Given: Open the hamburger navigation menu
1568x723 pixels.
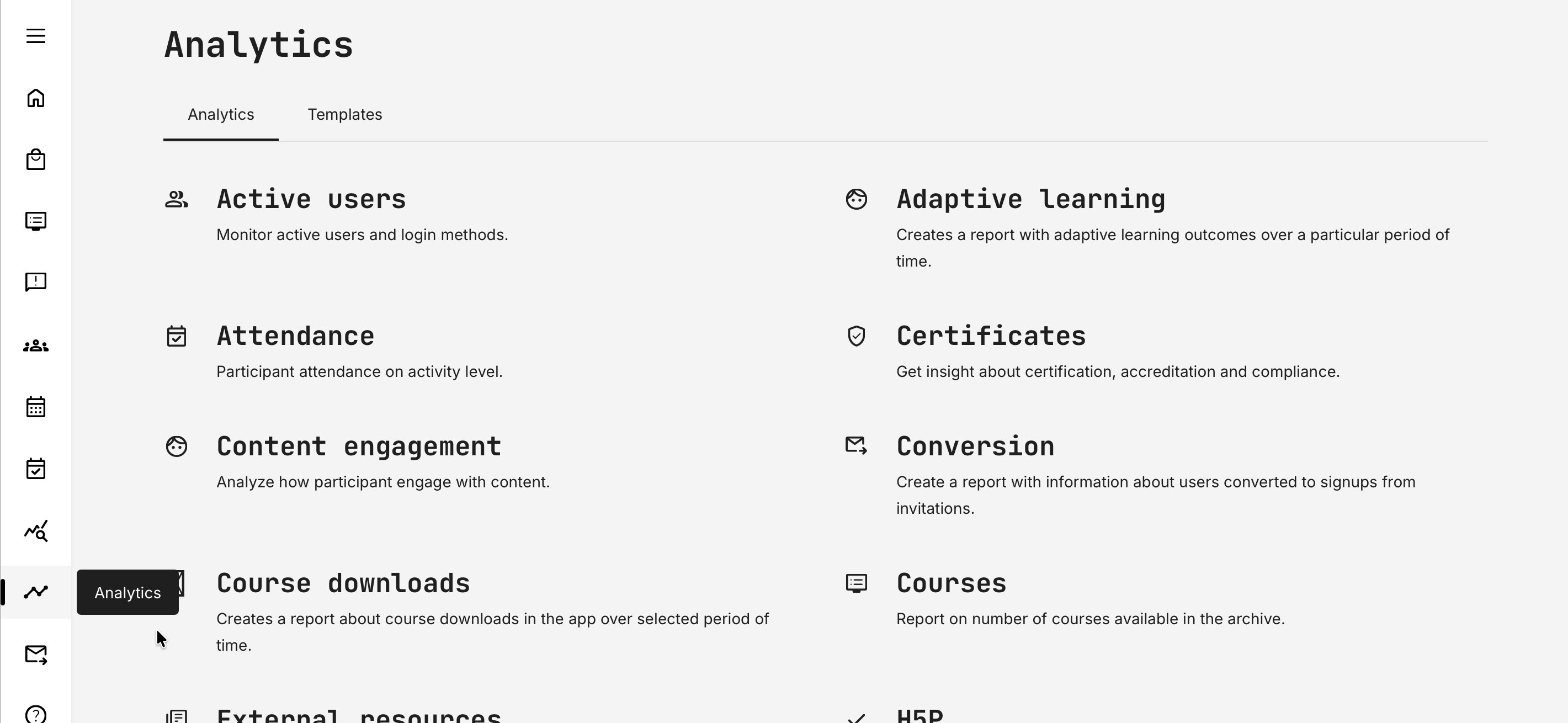Looking at the screenshot, I should tap(36, 36).
